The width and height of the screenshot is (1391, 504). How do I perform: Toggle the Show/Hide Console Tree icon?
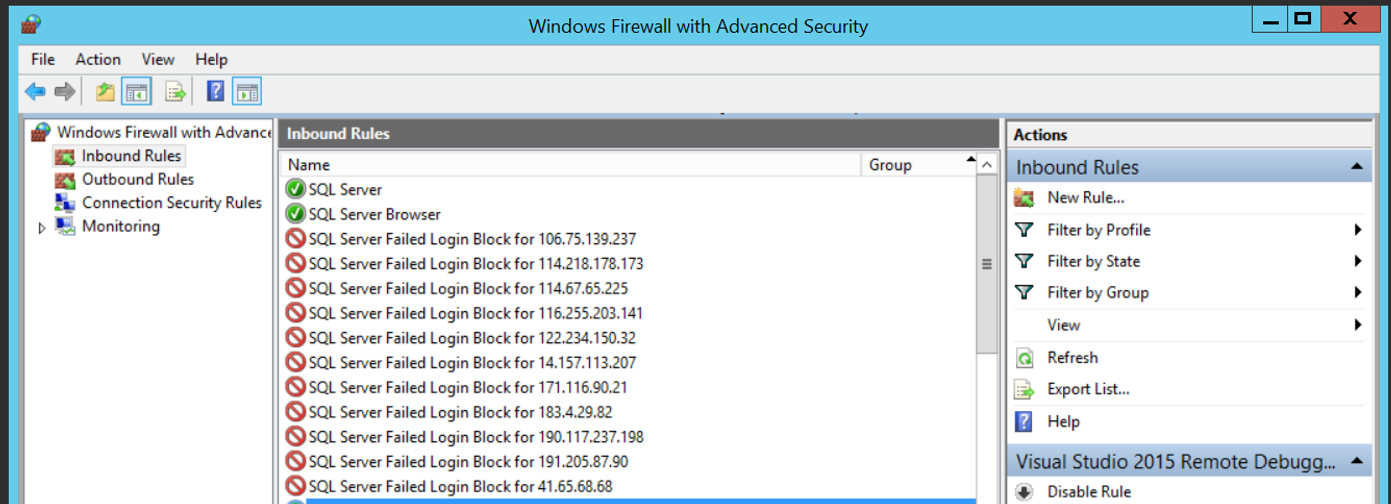[136, 92]
